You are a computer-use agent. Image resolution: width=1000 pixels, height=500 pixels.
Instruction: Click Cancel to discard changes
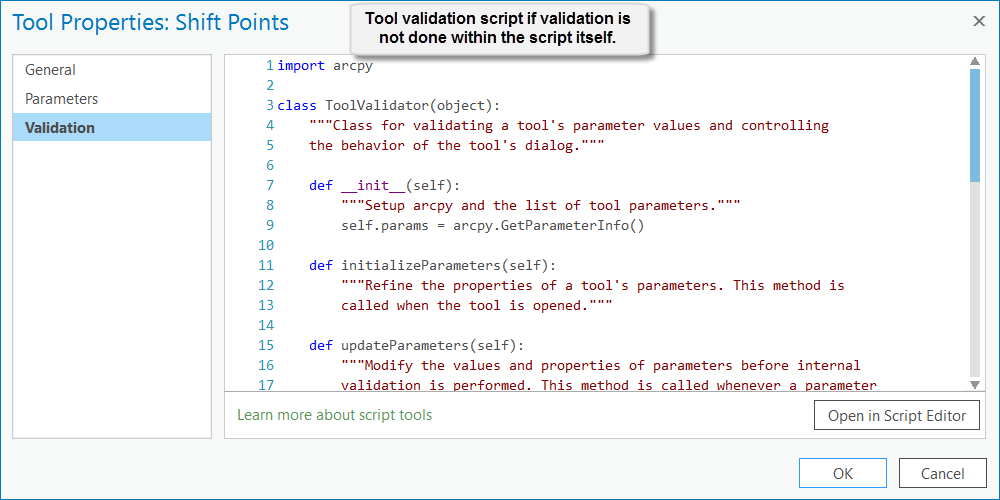943,473
